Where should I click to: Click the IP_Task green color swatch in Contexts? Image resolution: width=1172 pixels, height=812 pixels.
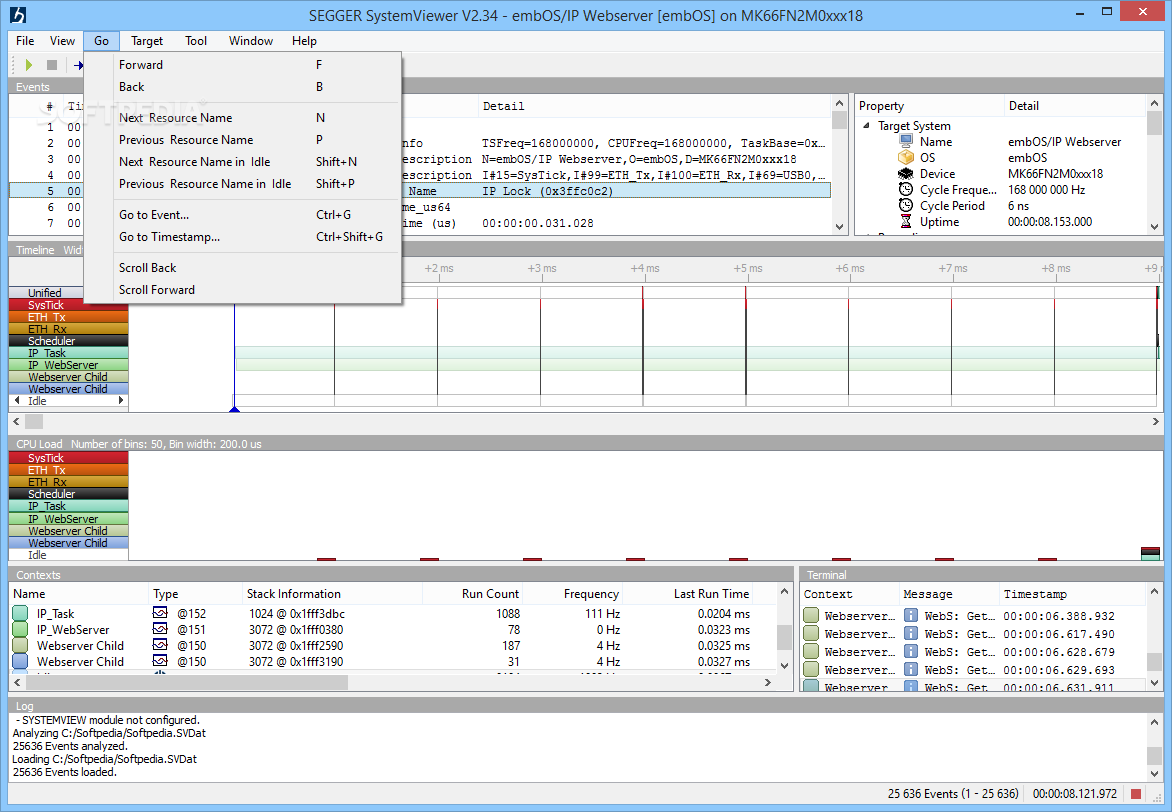tap(20, 614)
